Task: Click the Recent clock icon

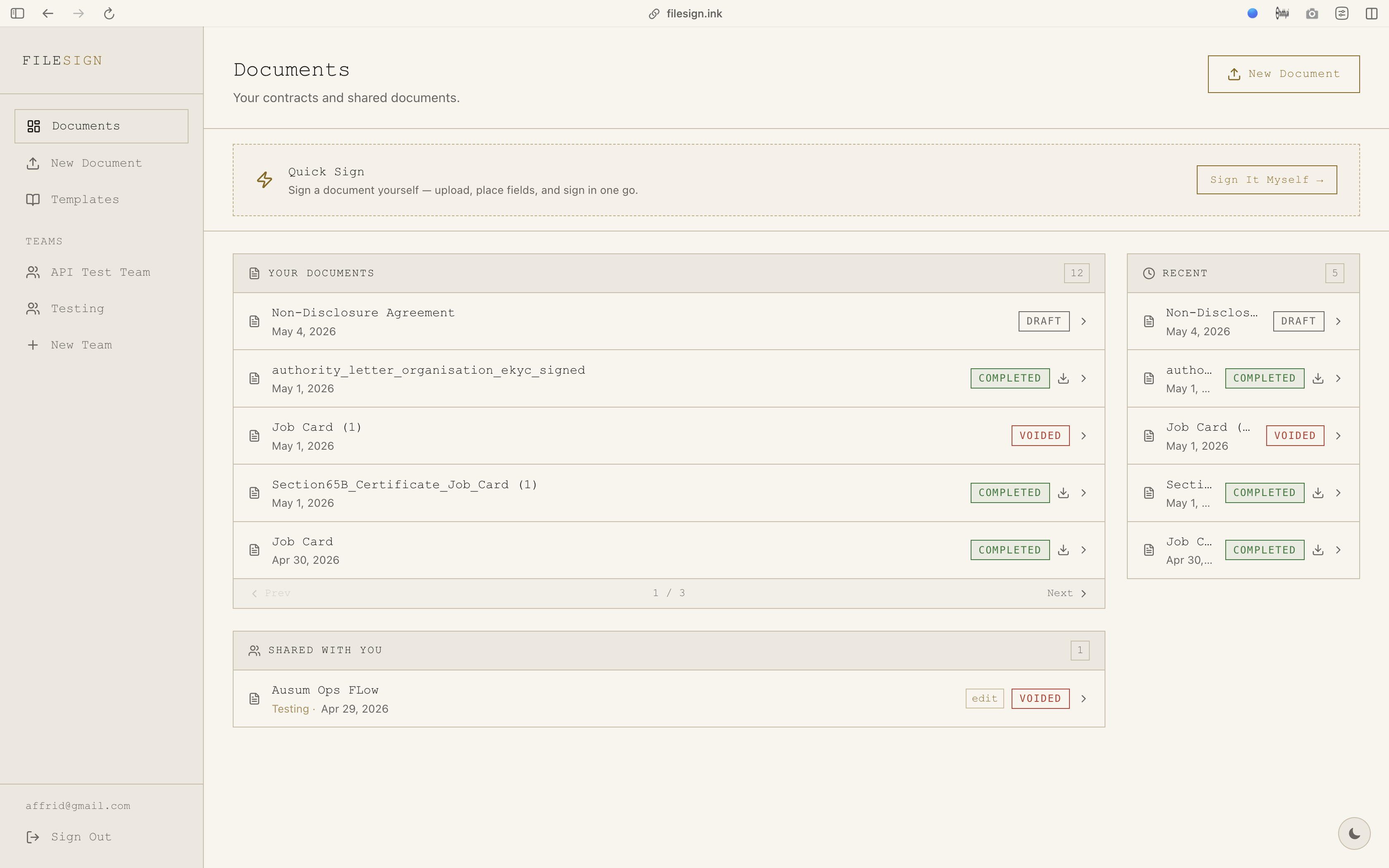Action: pos(1148,273)
